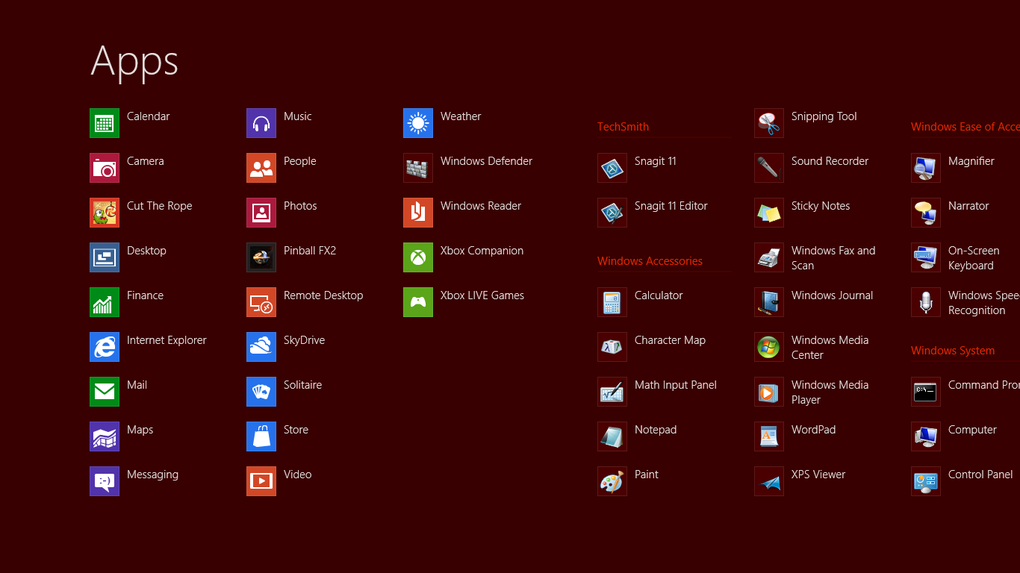Open the Windows Journal icon
Screen dimensions: 1020x573
click(769, 302)
